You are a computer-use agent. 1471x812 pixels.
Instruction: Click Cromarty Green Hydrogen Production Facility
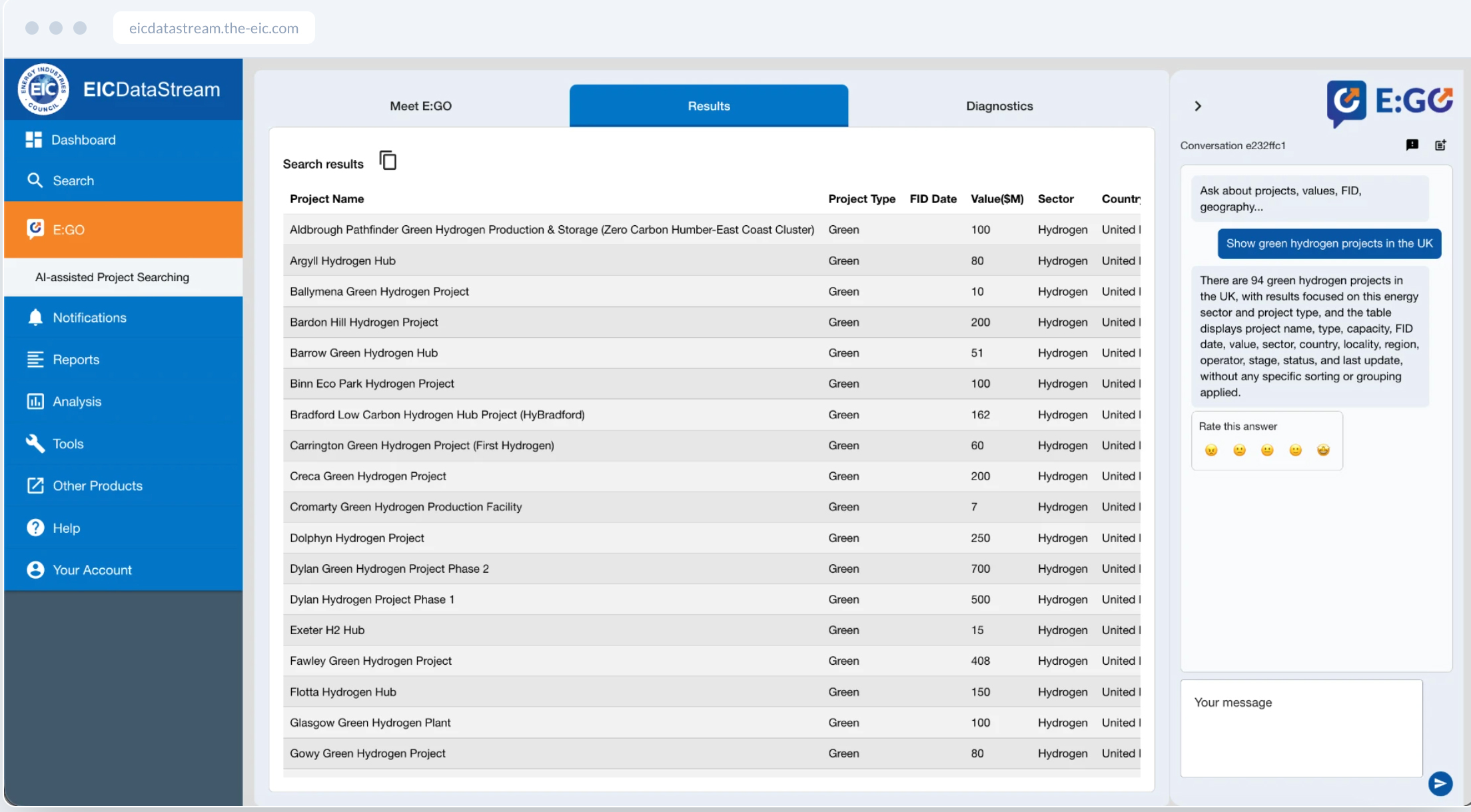click(x=406, y=506)
